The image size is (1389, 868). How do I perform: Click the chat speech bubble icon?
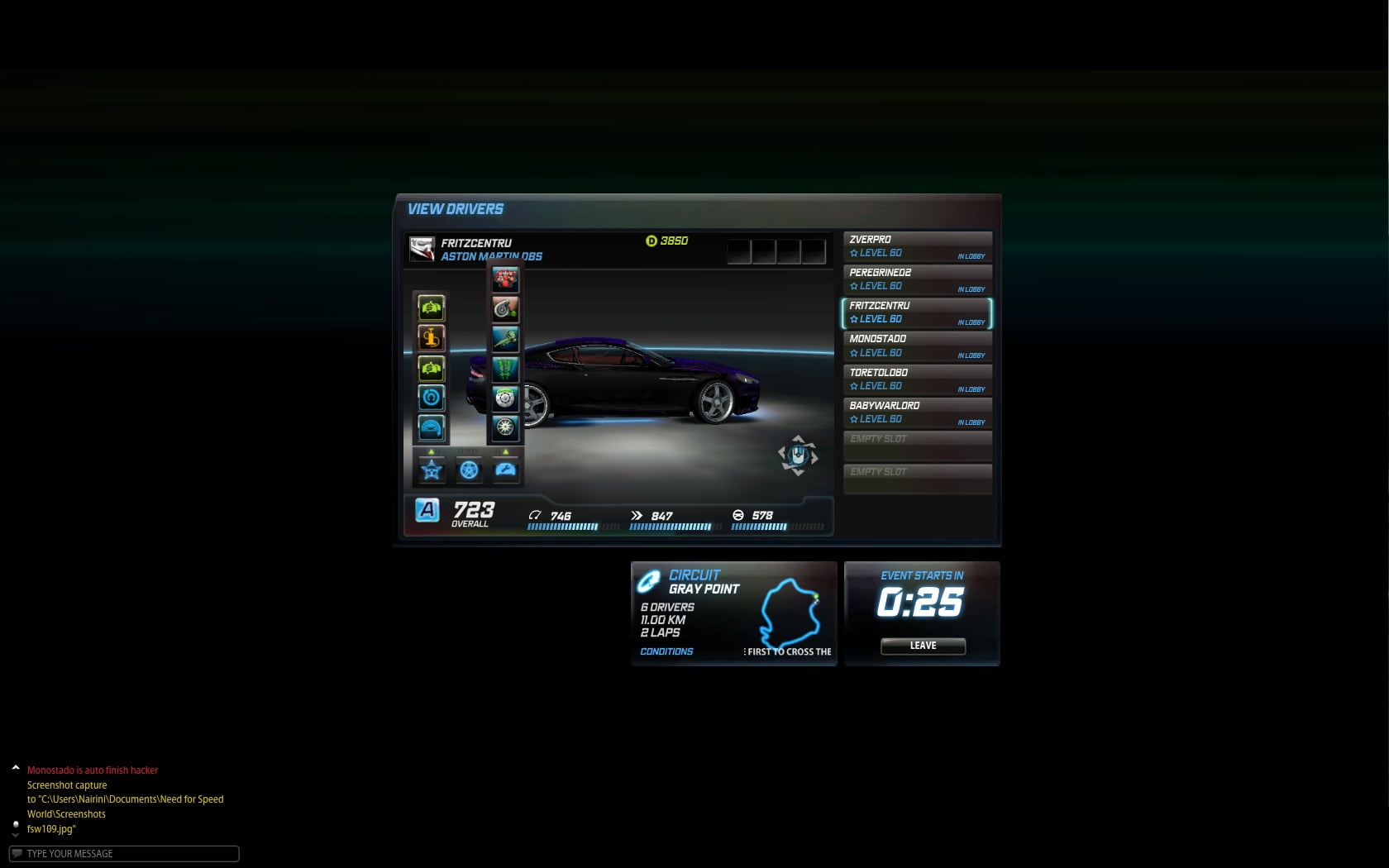pyautogui.click(x=17, y=853)
